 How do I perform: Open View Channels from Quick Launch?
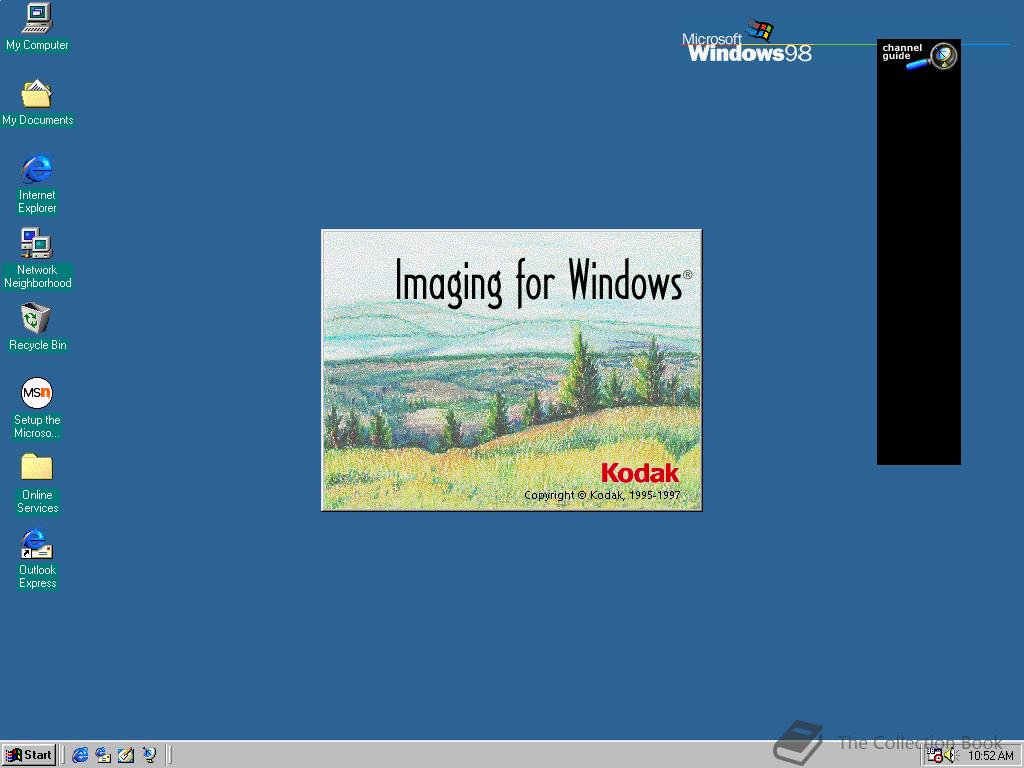pyautogui.click(x=150, y=755)
